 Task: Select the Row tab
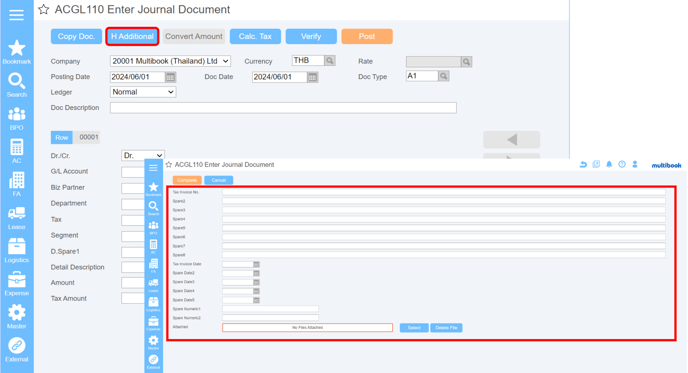click(x=61, y=137)
